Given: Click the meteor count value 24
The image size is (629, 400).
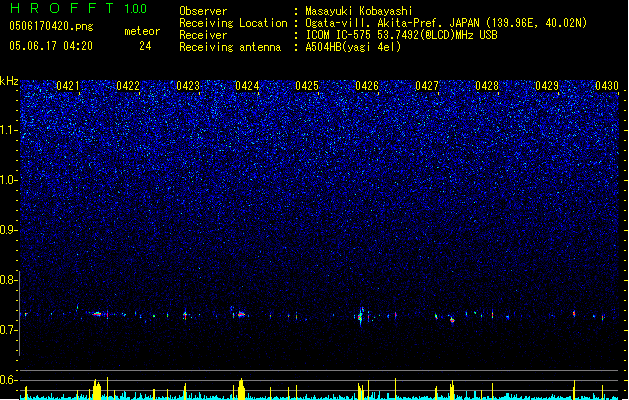Looking at the screenshot, I should [145, 46].
